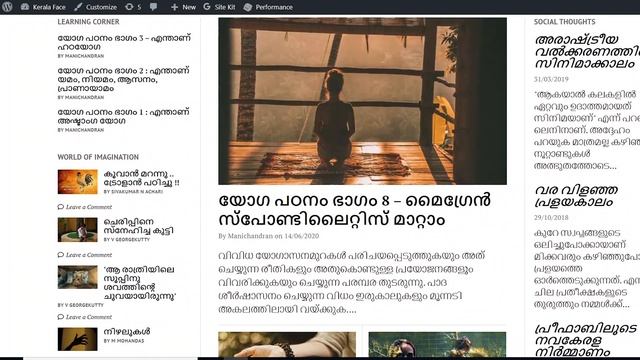Open the യോഗ പഠനം ഭാഗം 2 article
The height and width of the screenshot is (360, 640).
click(123, 79)
